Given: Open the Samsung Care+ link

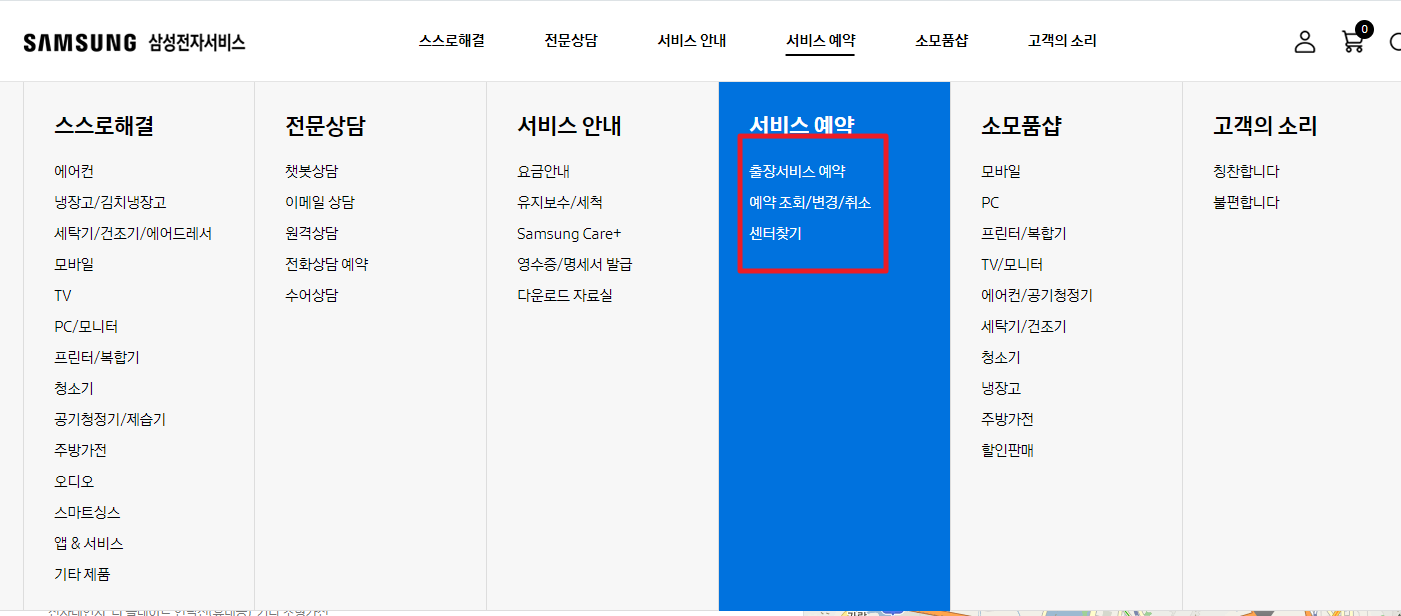Looking at the screenshot, I should click(x=569, y=233).
